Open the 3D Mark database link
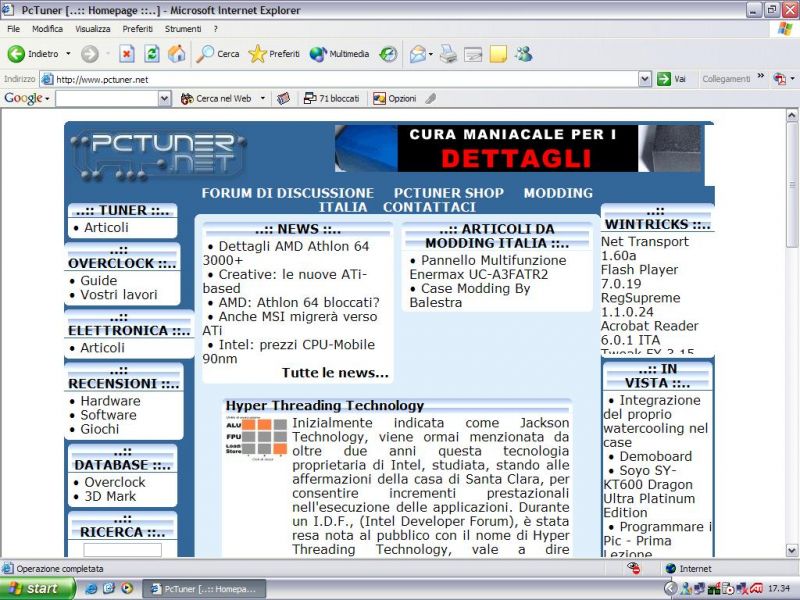Image resolution: width=800 pixels, height=600 pixels. (x=110, y=496)
